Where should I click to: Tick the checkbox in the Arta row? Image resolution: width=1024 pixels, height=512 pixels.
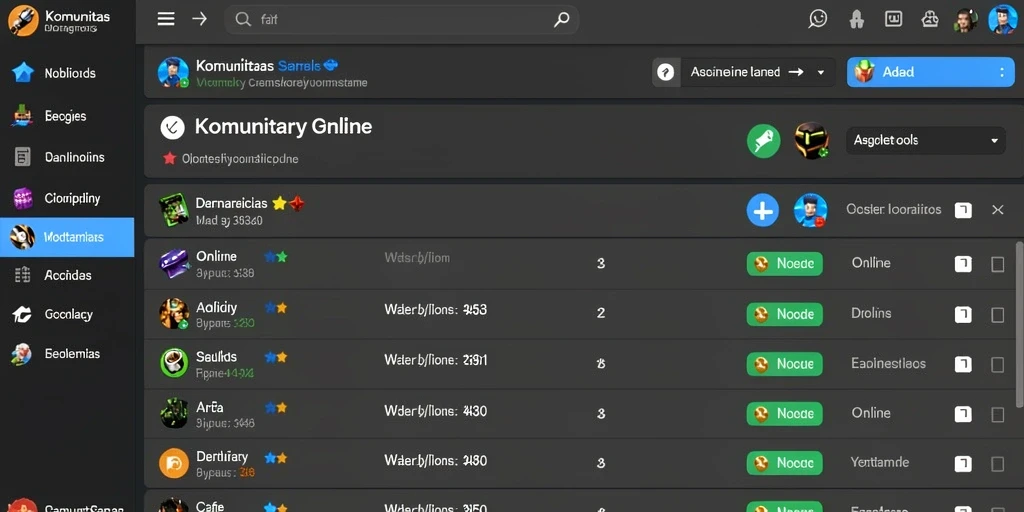point(998,415)
